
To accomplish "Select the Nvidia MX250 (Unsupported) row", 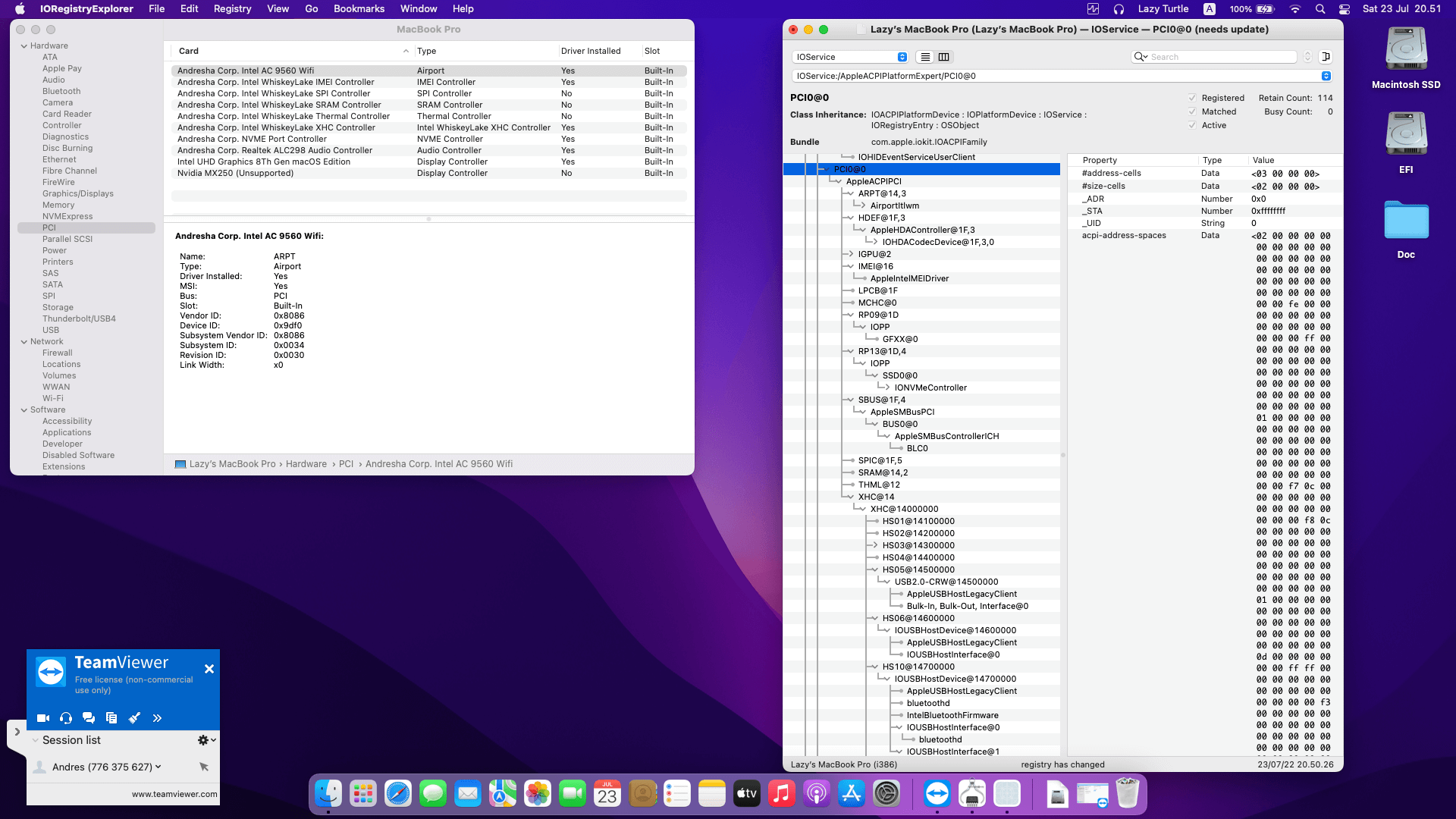I will point(429,173).
